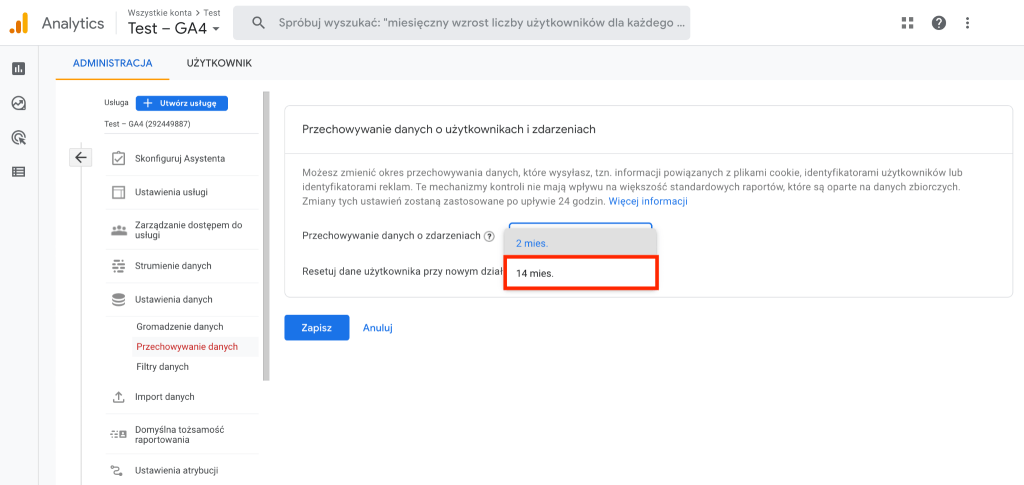Open the Google apps grid icon

tap(907, 23)
